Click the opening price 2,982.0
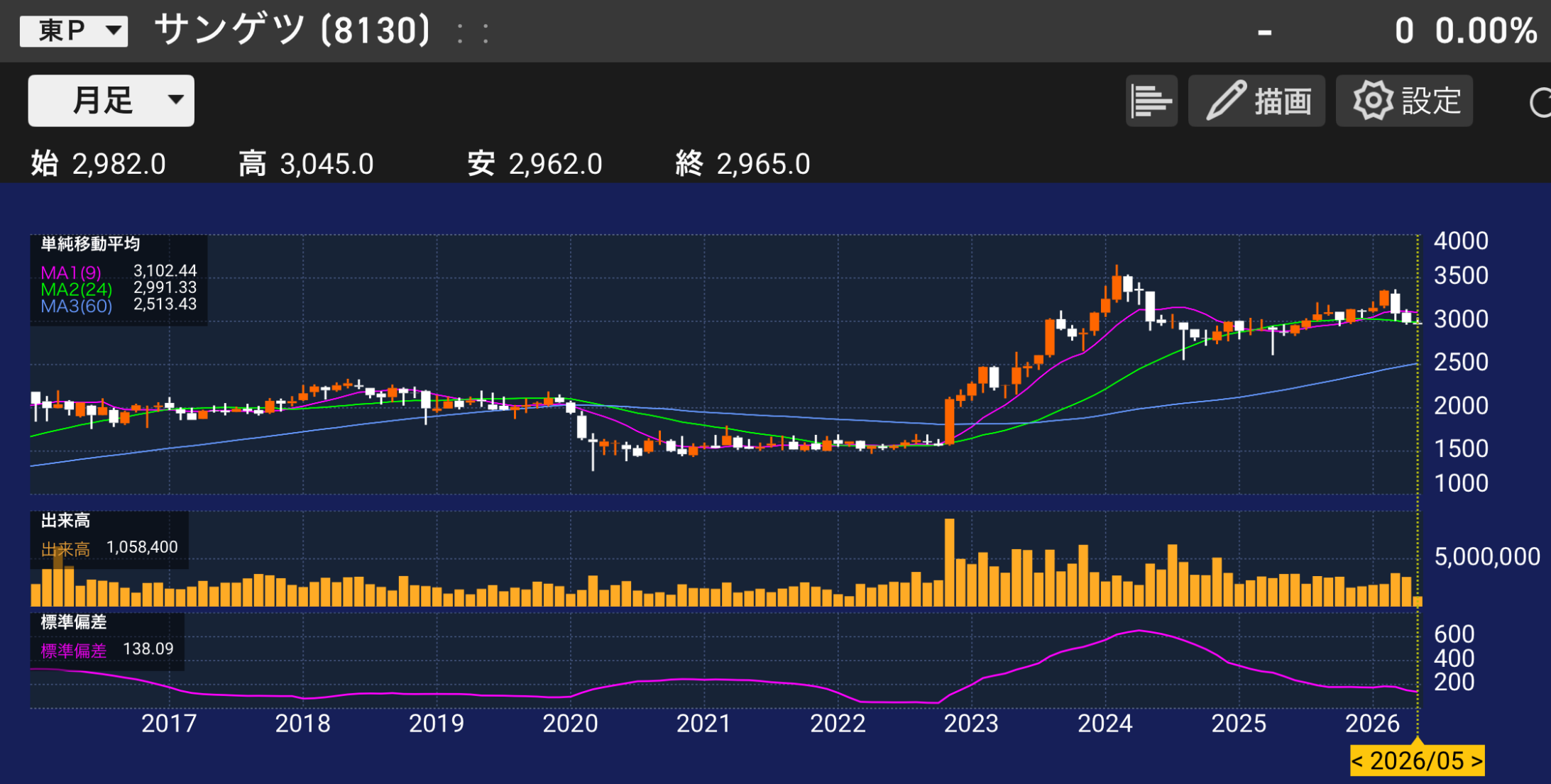The height and width of the screenshot is (784, 1551). (119, 164)
